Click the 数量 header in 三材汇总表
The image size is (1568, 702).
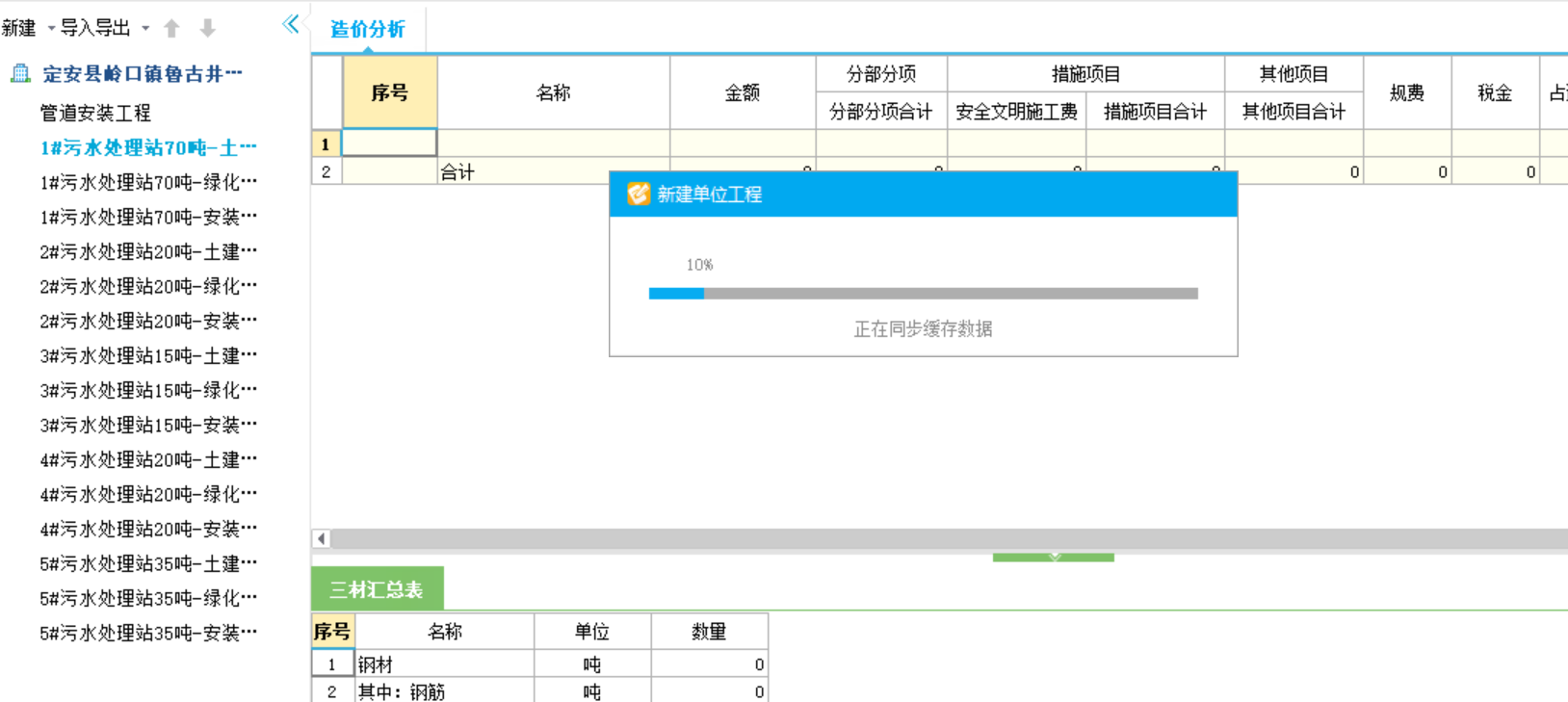tap(709, 632)
